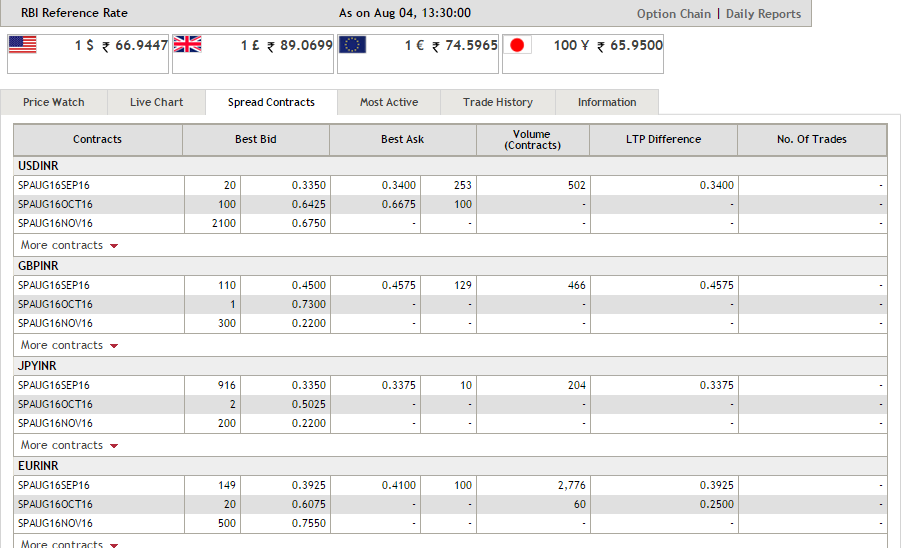Open the Live Chart tab
This screenshot has width=903, height=551.
click(x=156, y=102)
